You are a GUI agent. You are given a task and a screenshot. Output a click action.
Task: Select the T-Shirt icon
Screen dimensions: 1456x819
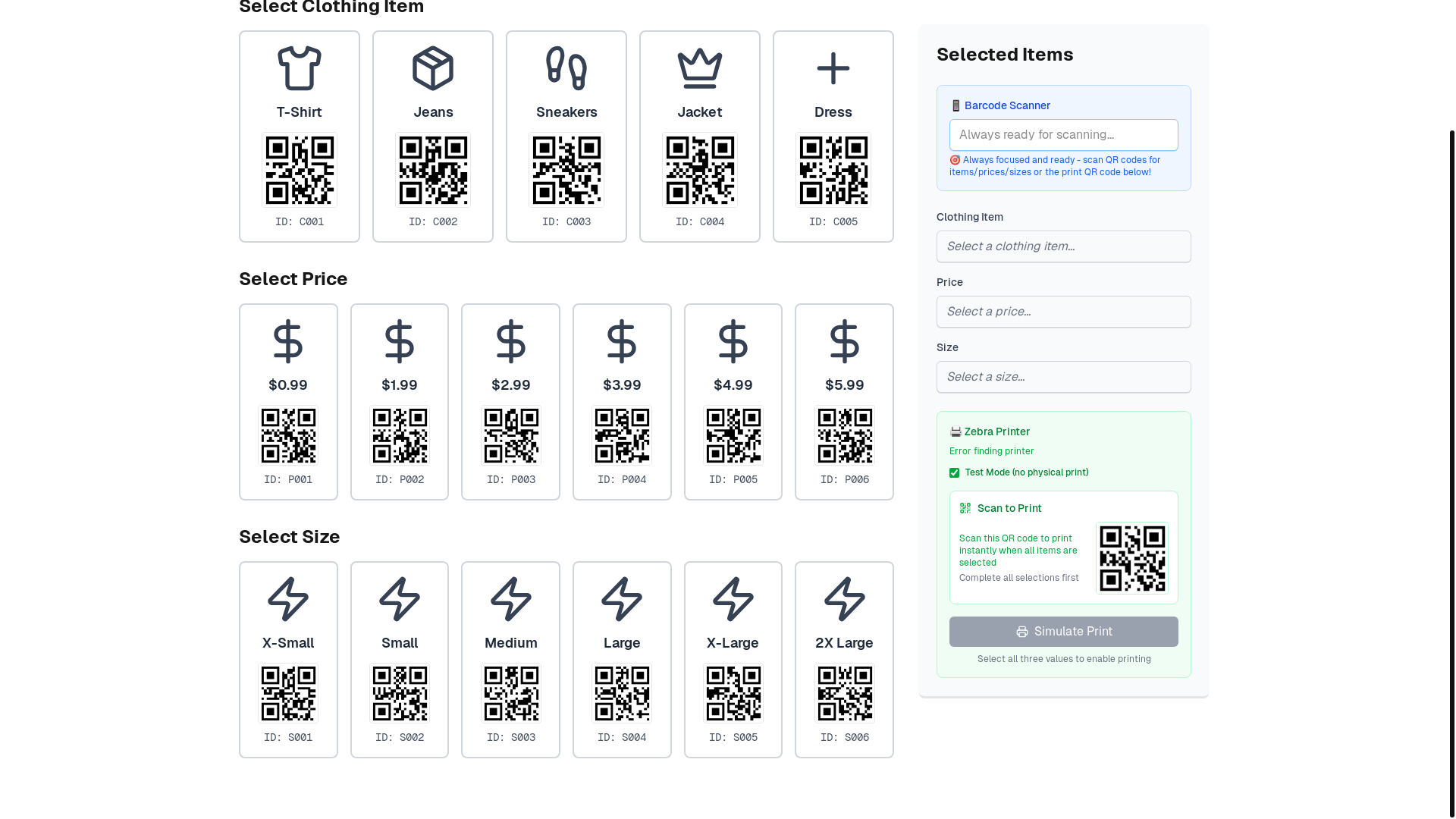coord(300,68)
